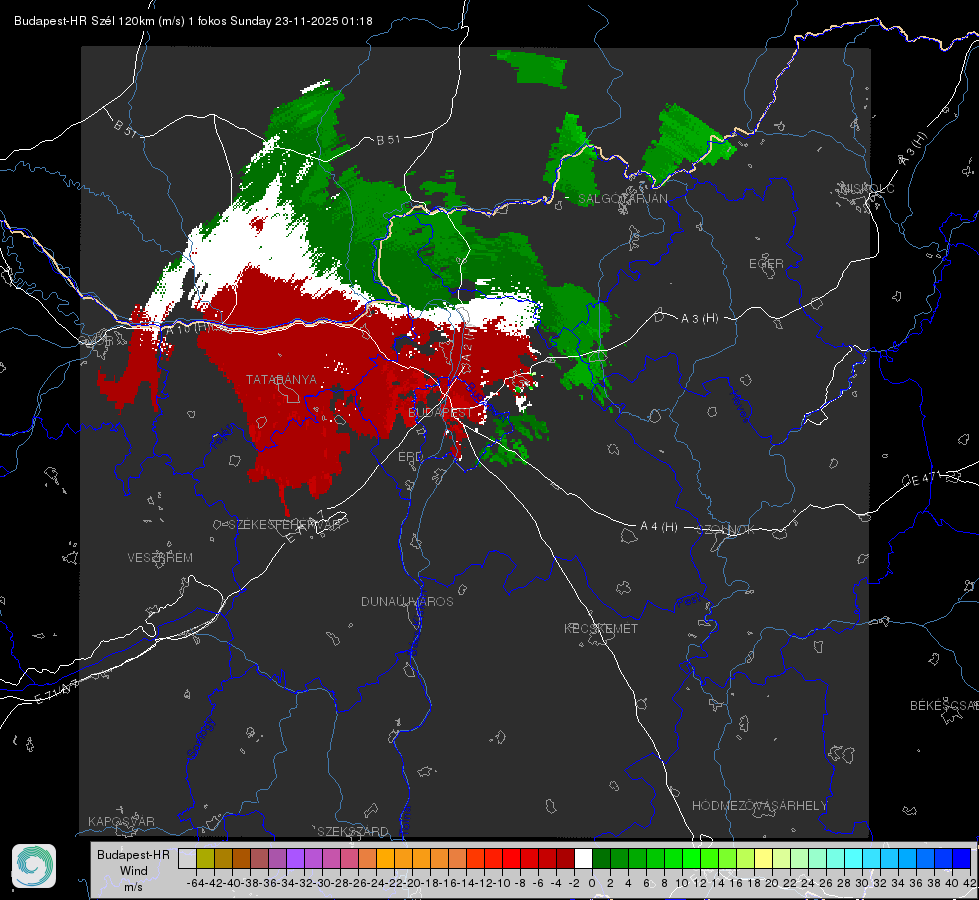
Task: Pick cyan swatch between 28 and 30
Action: point(854,858)
